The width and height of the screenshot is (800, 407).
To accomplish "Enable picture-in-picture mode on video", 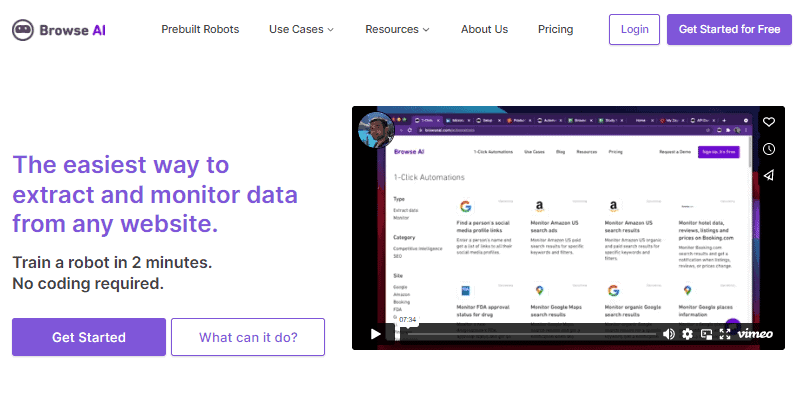I will [x=707, y=334].
